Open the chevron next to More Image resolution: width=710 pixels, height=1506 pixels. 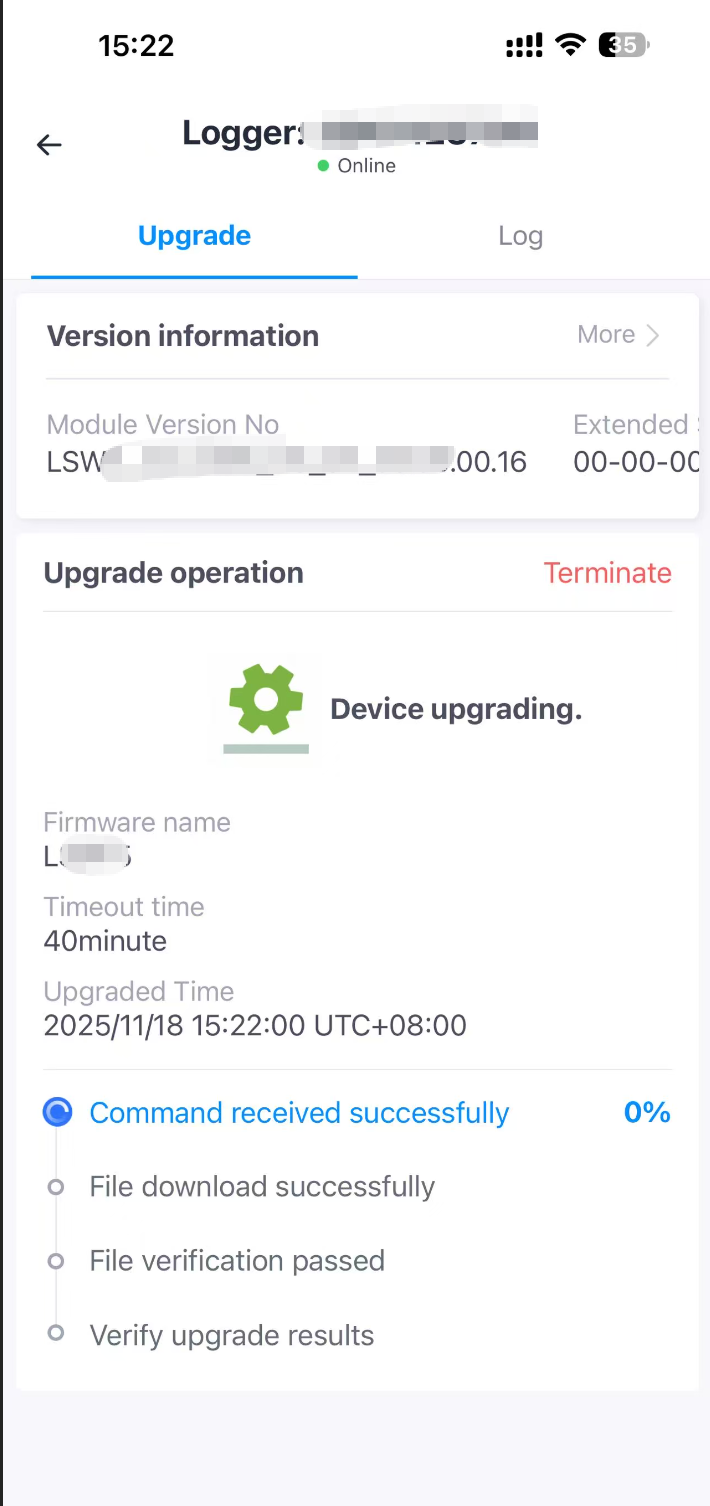(653, 335)
